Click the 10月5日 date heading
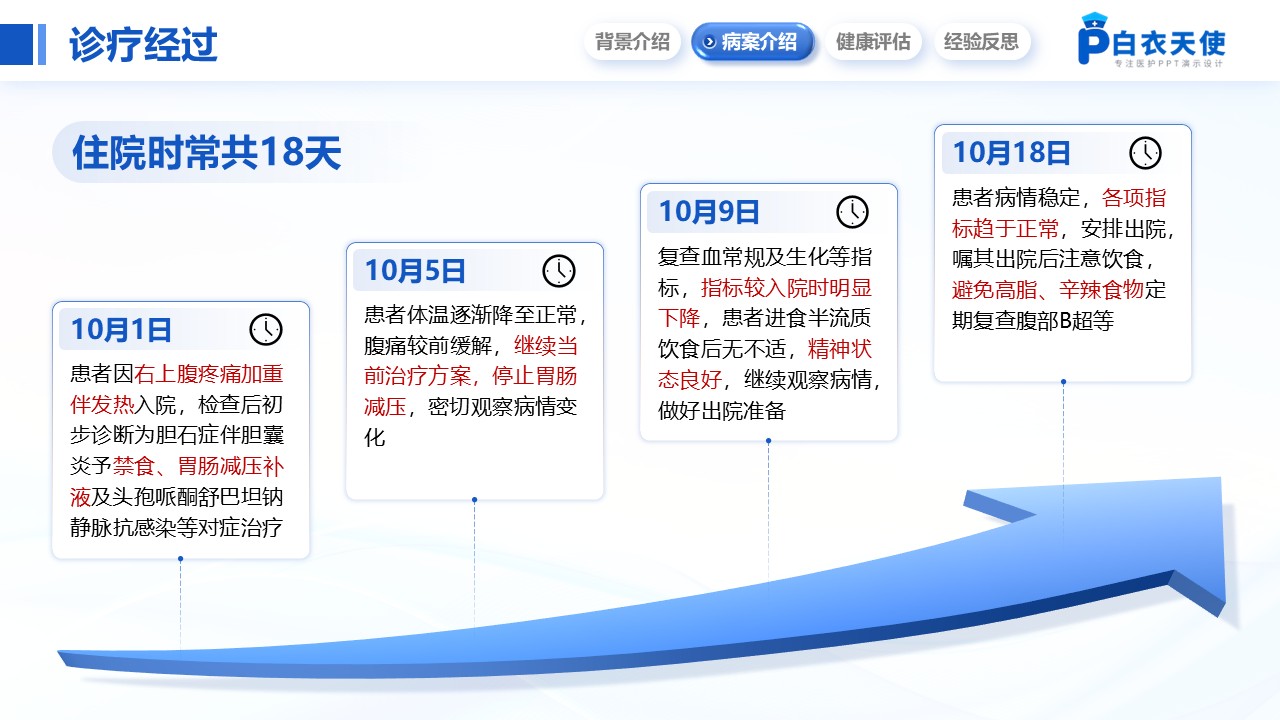This screenshot has height=720, width=1280. pos(415,270)
